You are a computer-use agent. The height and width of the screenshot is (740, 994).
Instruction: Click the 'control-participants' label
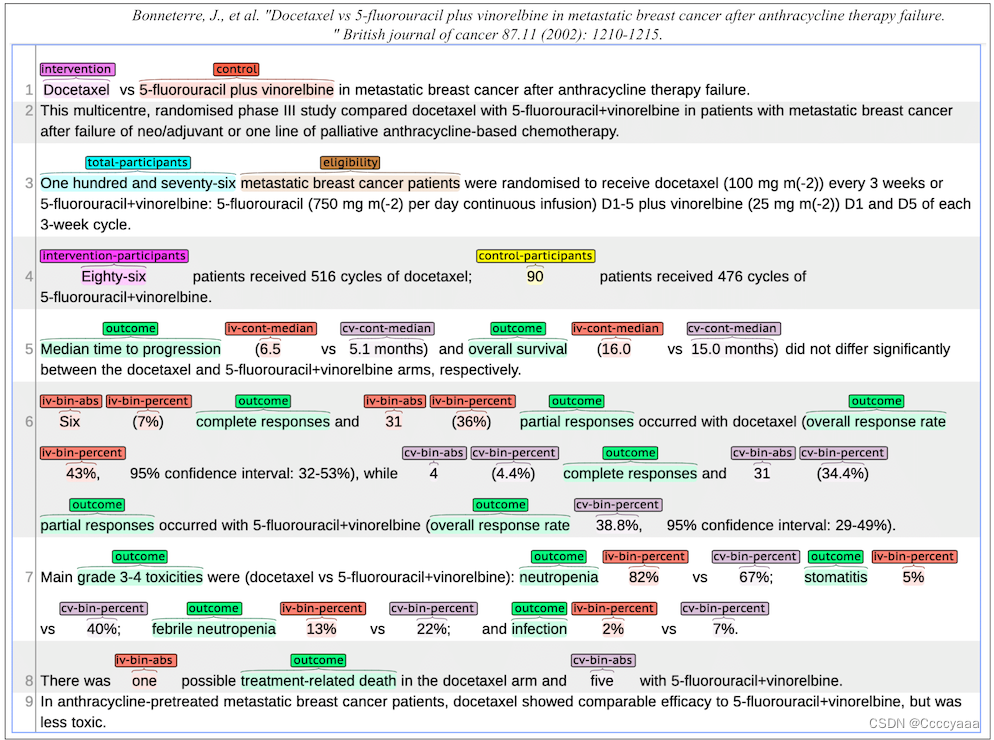tap(536, 256)
